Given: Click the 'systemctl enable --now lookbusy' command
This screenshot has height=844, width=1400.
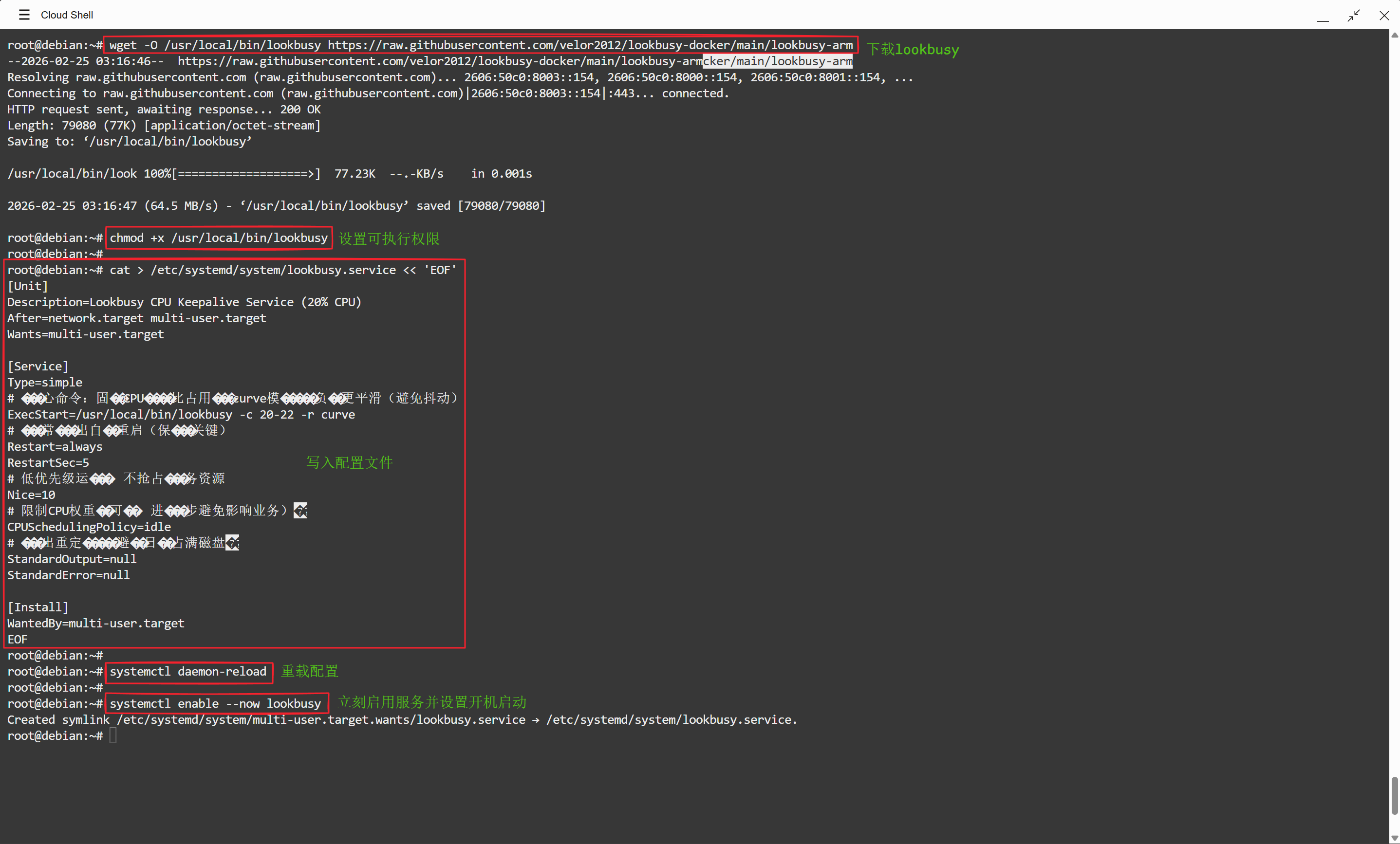Looking at the screenshot, I should coord(215,703).
